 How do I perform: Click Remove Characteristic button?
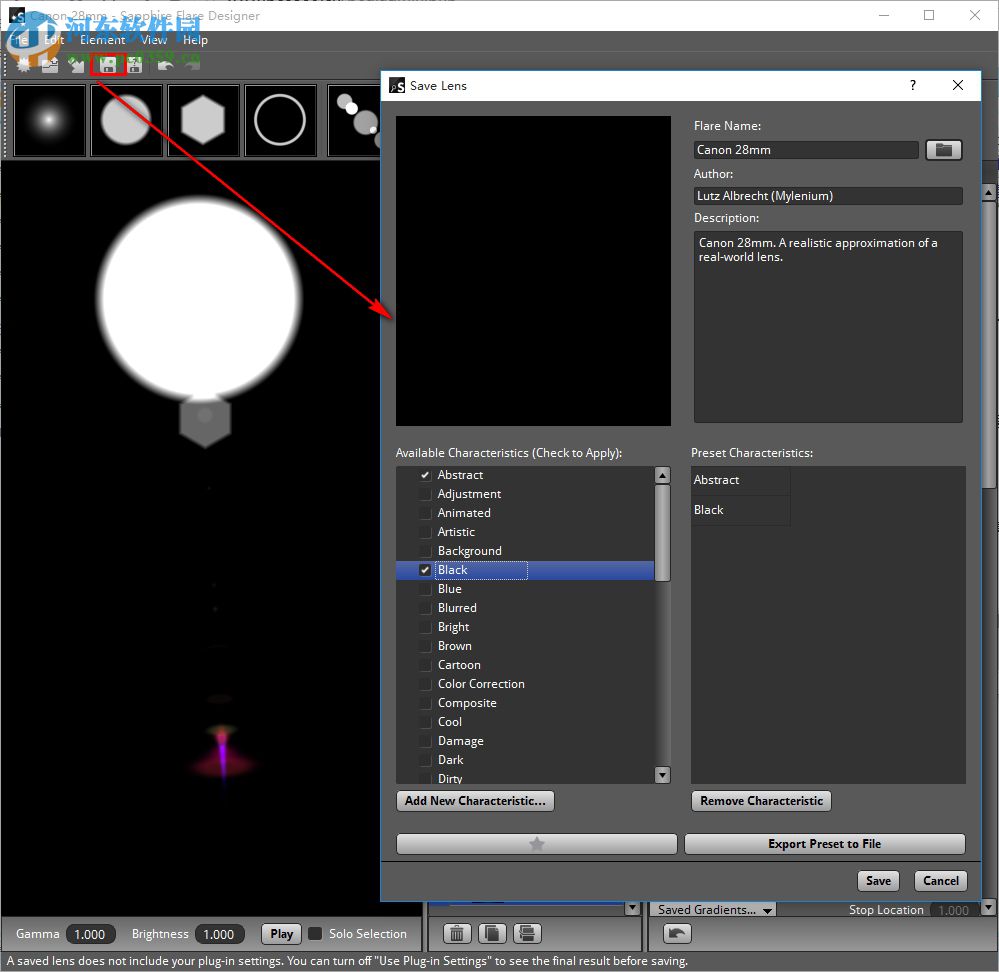(x=761, y=801)
